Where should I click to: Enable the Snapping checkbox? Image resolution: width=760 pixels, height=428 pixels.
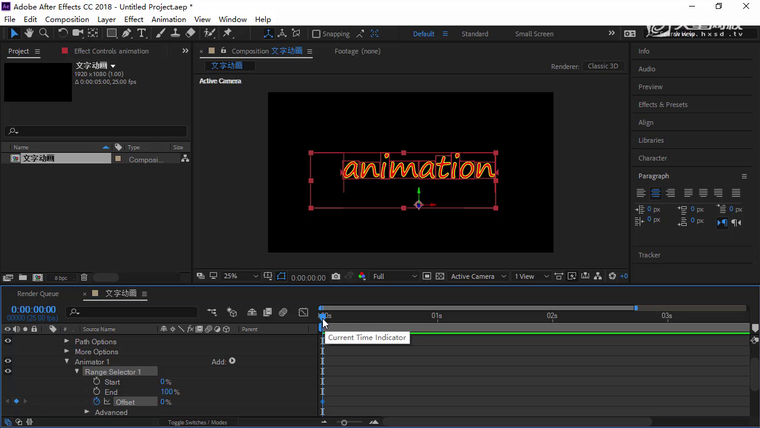coord(316,34)
